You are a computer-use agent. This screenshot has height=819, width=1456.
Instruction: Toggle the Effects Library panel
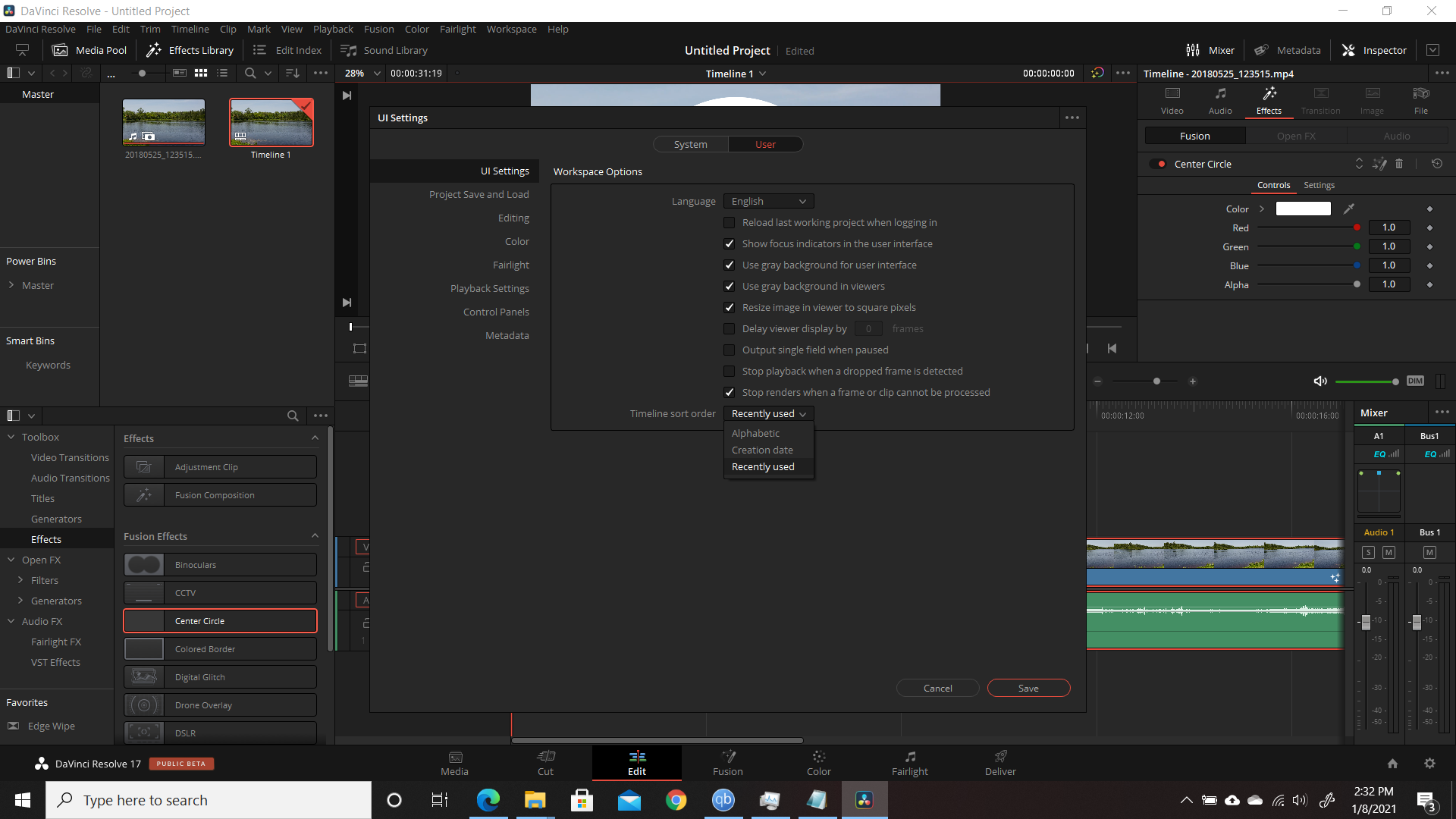190,50
